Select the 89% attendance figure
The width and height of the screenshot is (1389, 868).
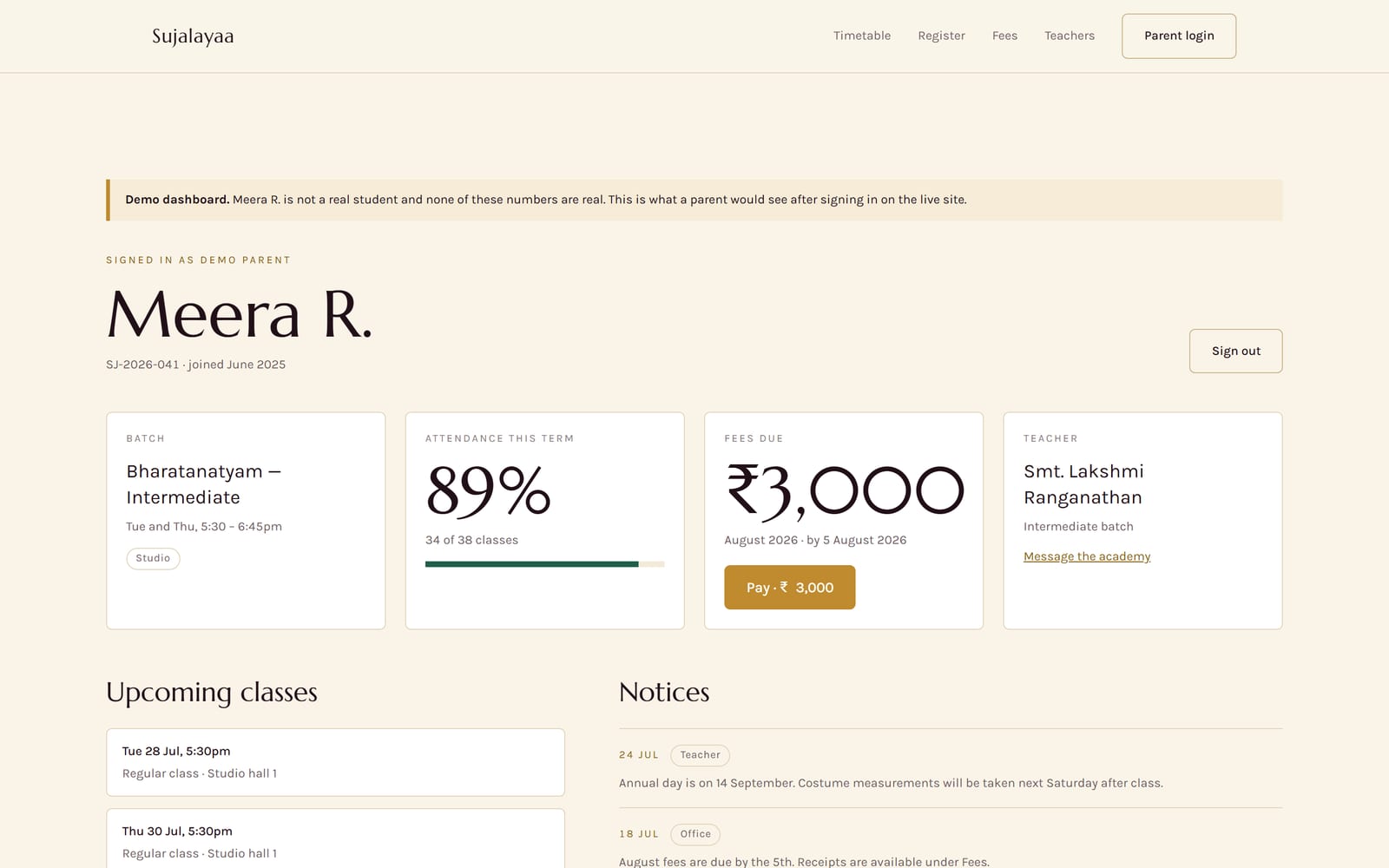point(488,490)
